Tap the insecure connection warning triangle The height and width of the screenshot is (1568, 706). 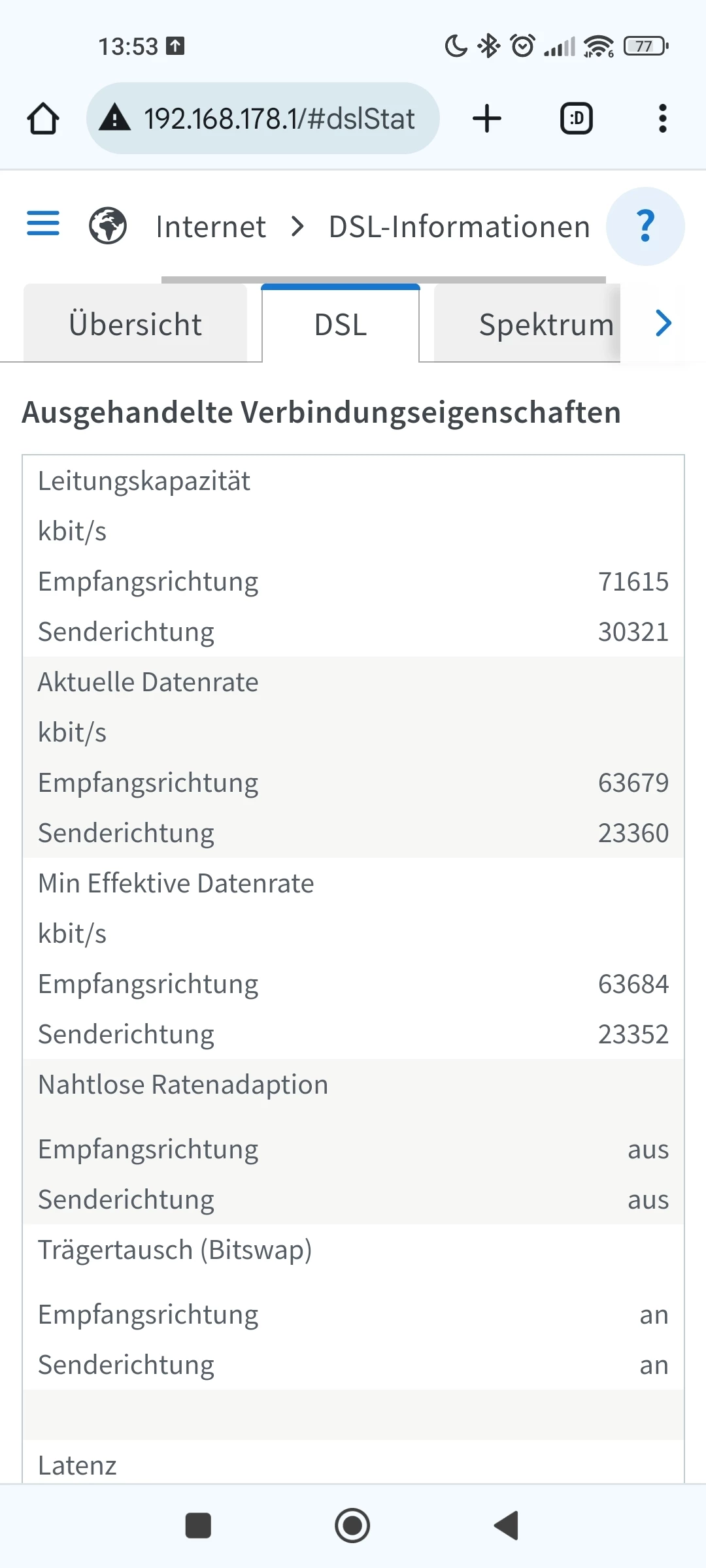tap(115, 118)
